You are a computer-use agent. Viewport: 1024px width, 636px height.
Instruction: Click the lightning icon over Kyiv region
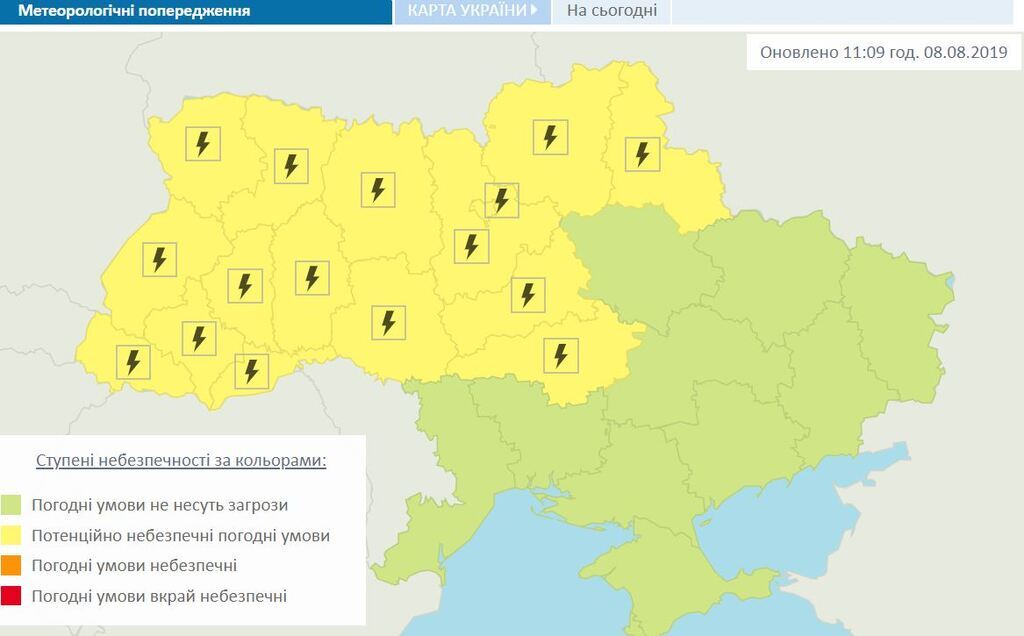click(x=500, y=200)
